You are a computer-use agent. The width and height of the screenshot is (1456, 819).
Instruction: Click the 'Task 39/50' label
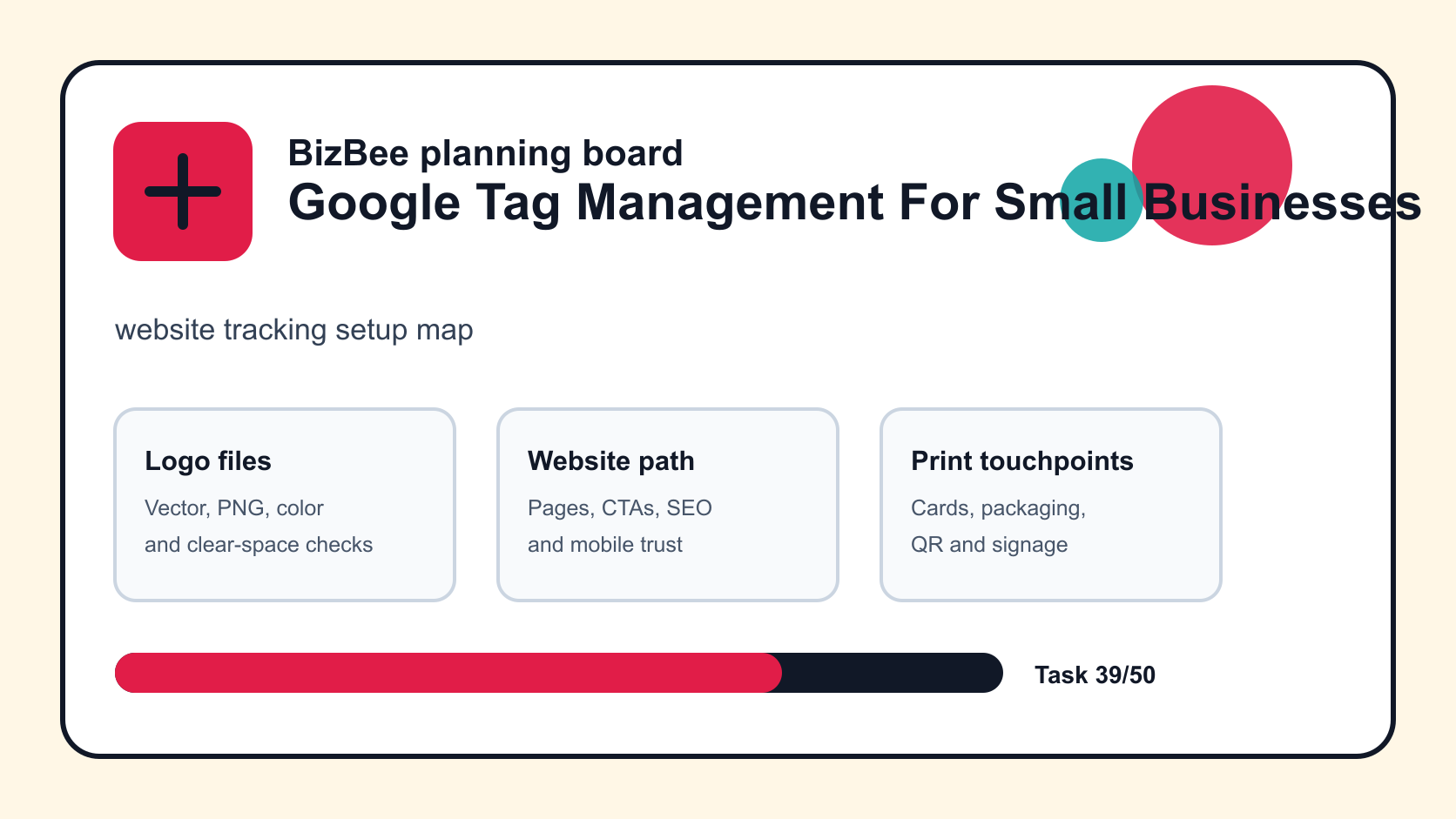(x=1095, y=675)
